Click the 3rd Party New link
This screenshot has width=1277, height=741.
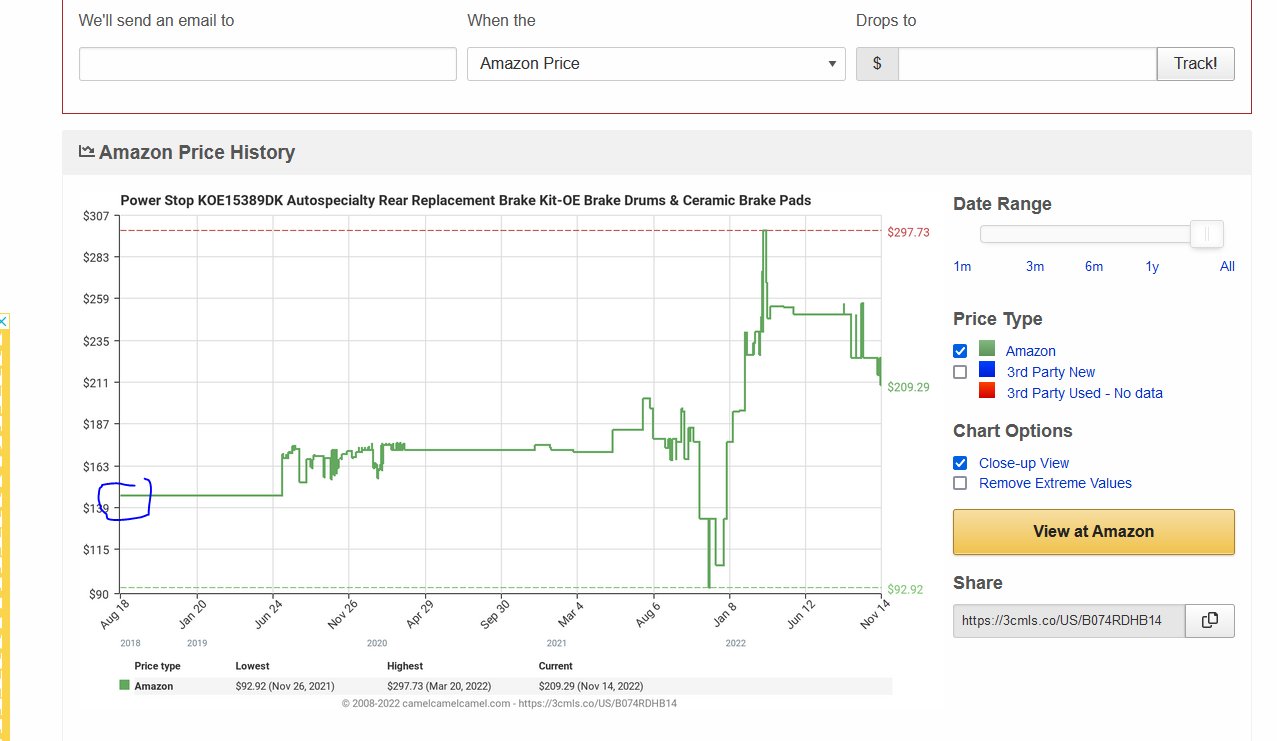point(1051,372)
